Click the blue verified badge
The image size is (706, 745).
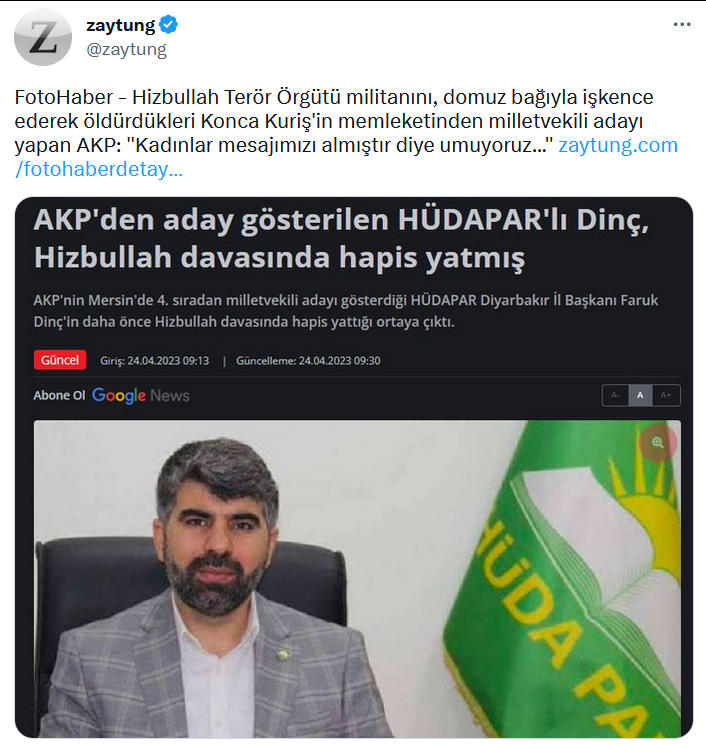point(168,25)
